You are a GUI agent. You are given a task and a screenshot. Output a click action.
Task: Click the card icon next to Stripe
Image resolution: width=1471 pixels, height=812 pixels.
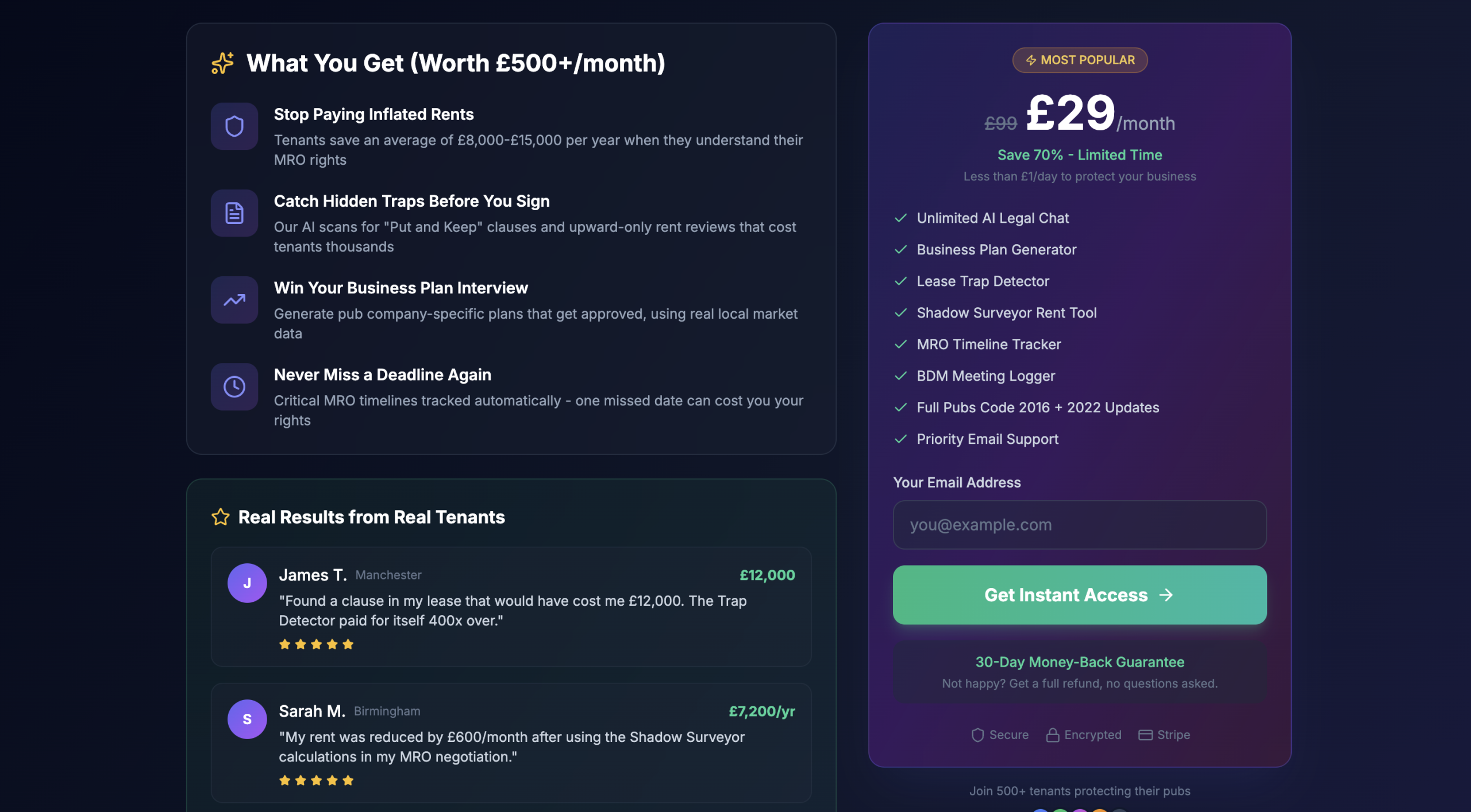tap(1145, 735)
